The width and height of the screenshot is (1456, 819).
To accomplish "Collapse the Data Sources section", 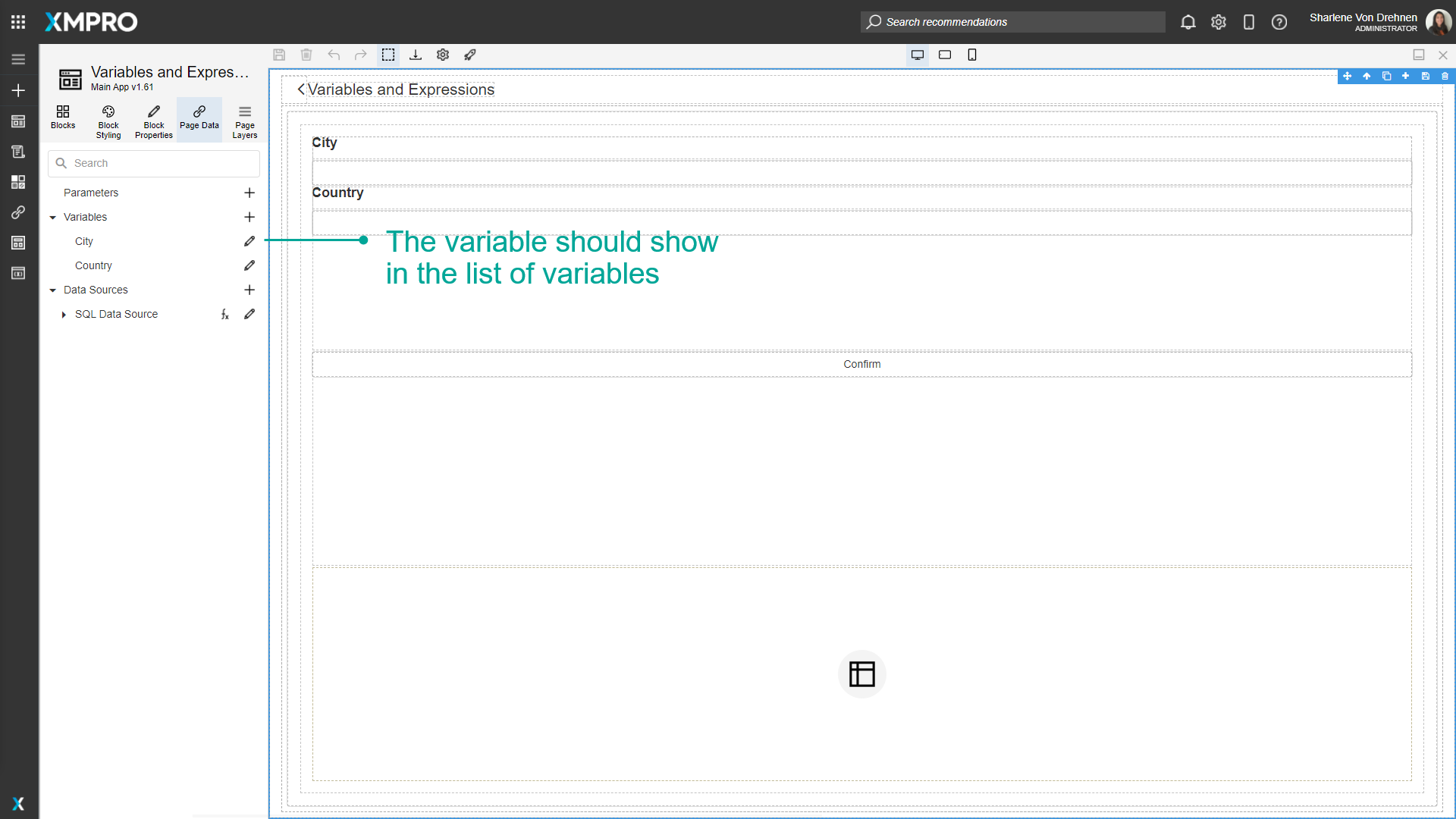I will [x=52, y=290].
